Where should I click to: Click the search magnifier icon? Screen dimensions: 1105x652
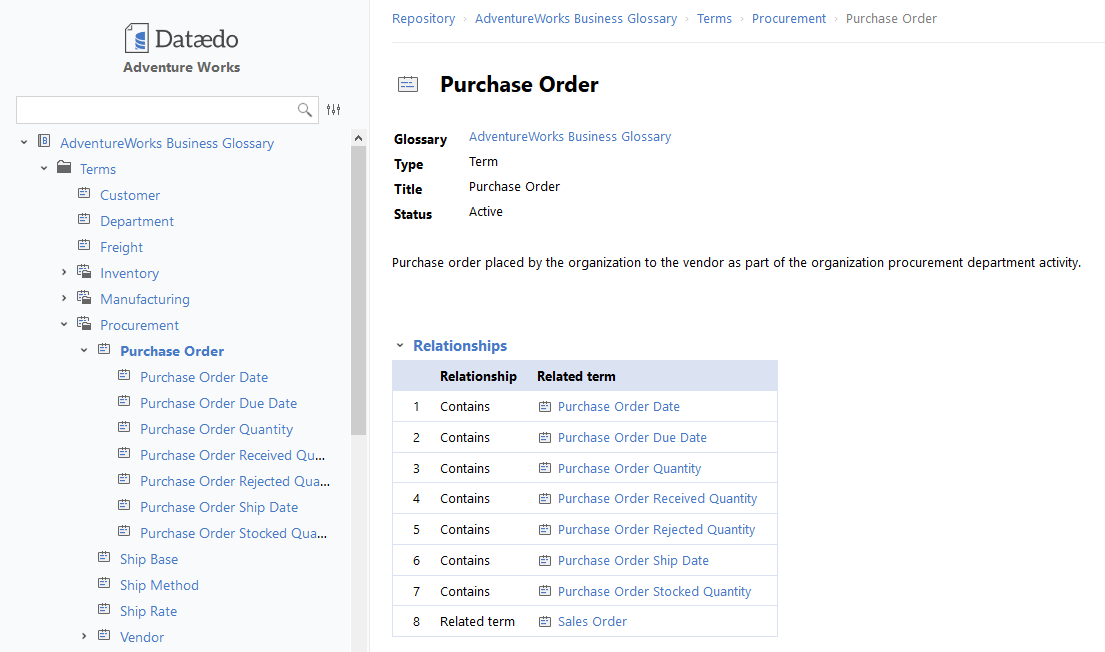tap(305, 110)
